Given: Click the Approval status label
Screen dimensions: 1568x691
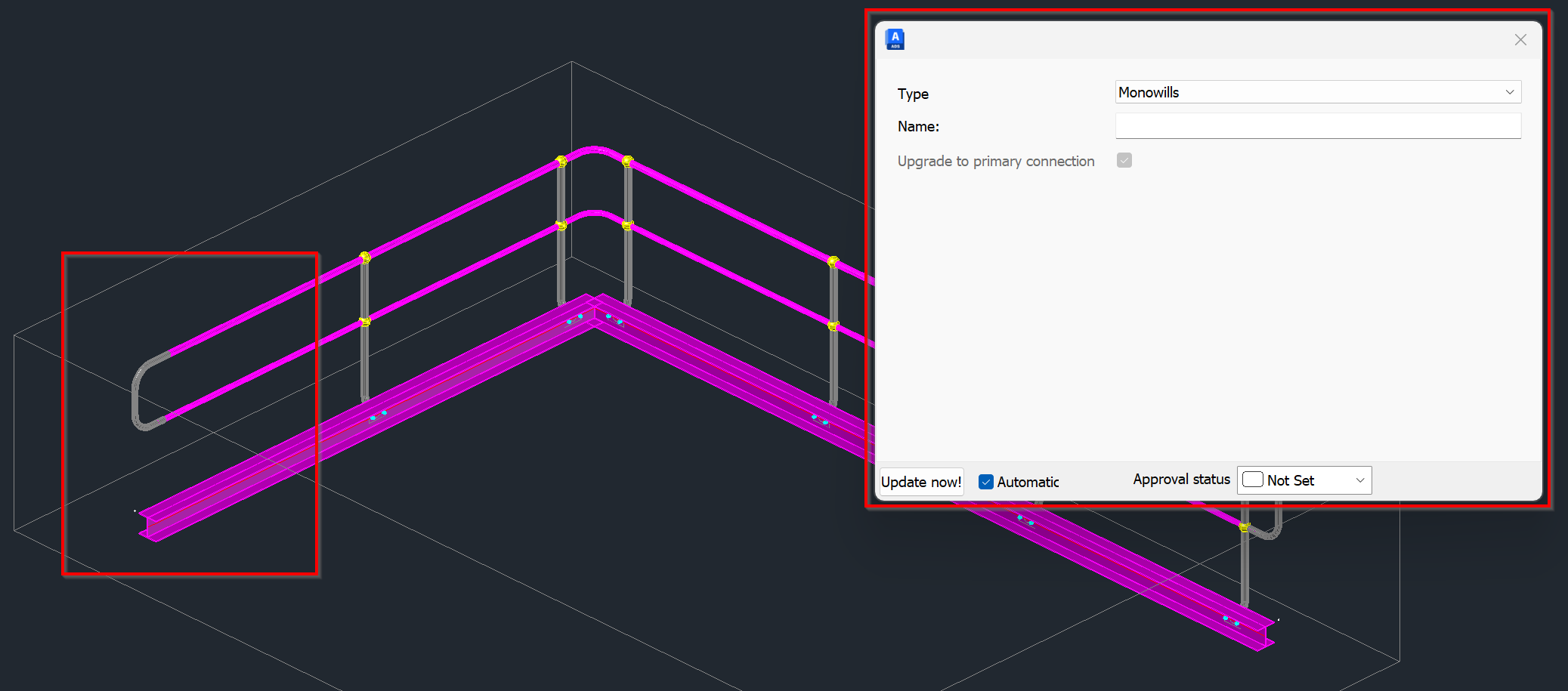Looking at the screenshot, I should 1180,479.
